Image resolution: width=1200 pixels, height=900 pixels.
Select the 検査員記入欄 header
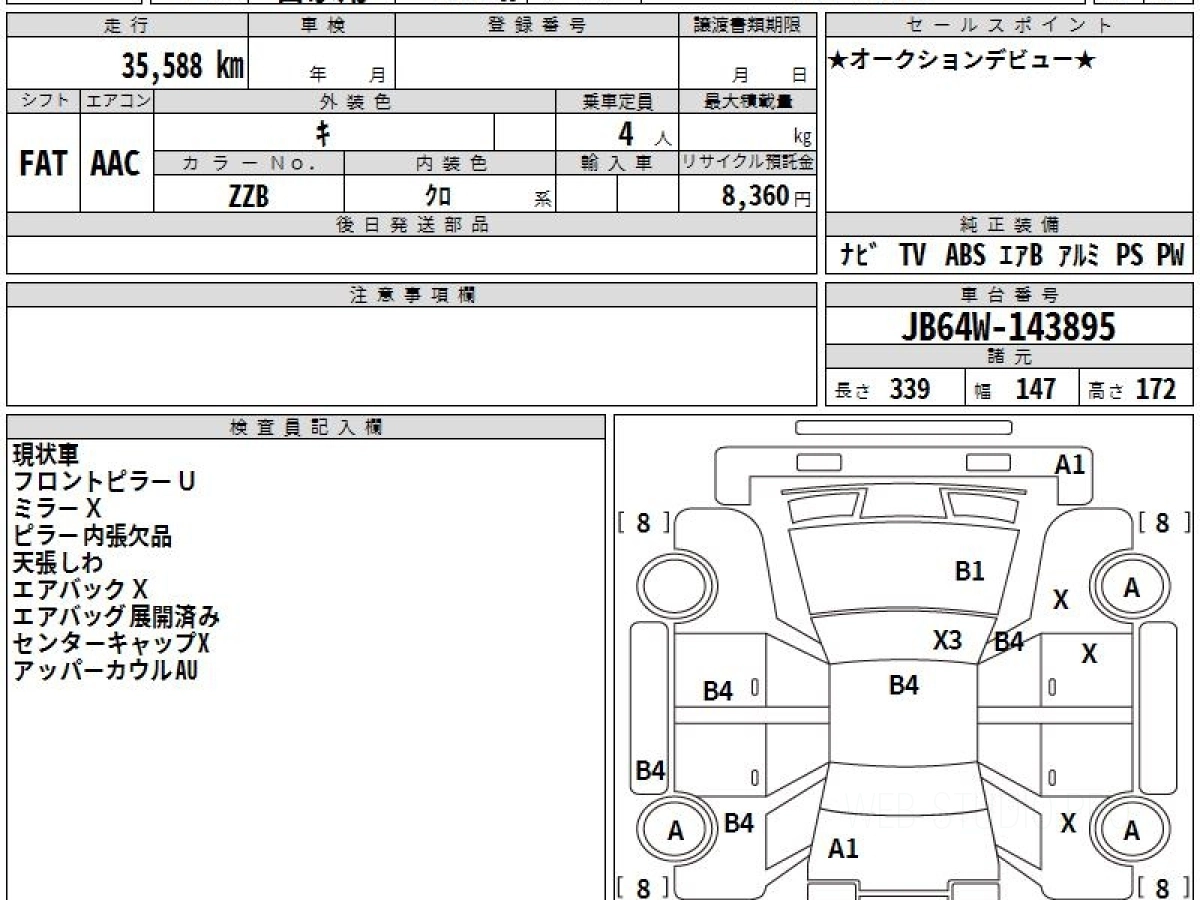(x=306, y=427)
